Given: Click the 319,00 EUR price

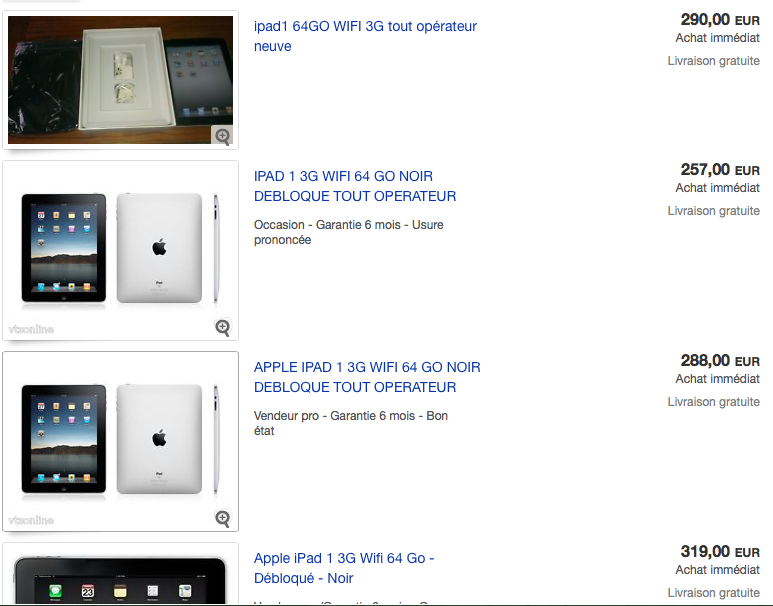Looking at the screenshot, I should click(720, 552).
